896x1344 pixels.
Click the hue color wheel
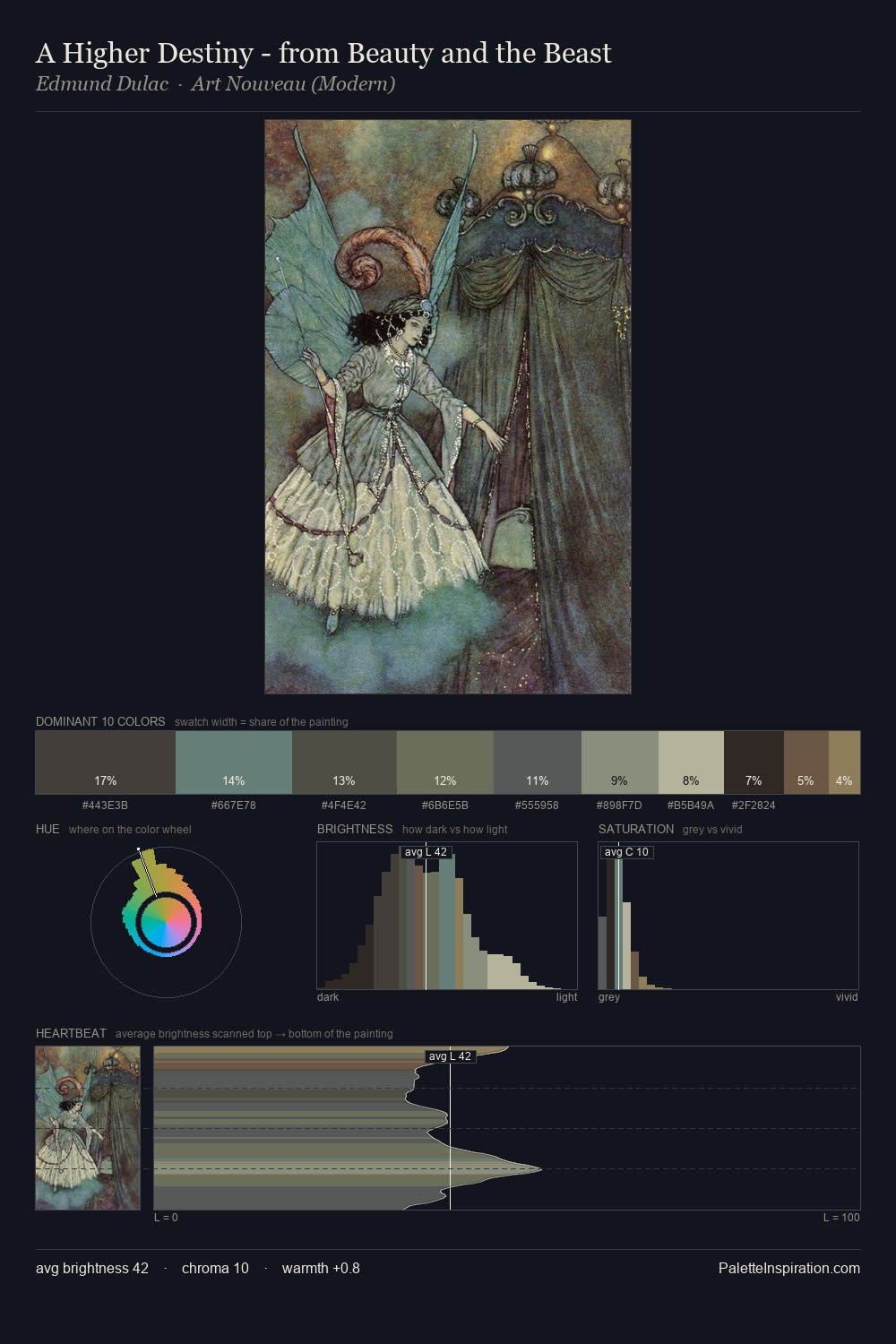pos(166,921)
